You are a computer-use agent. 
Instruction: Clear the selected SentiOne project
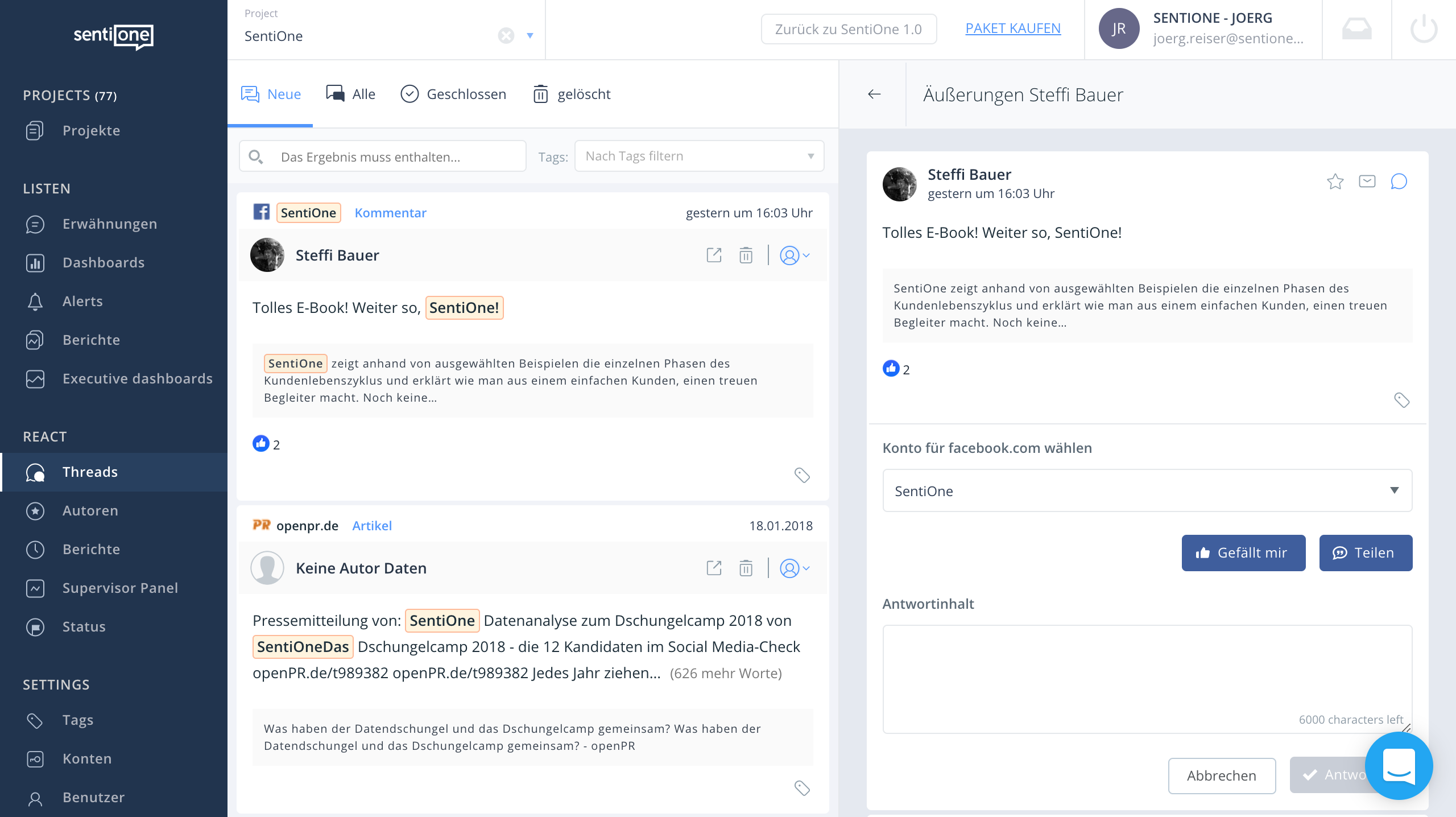(x=506, y=36)
